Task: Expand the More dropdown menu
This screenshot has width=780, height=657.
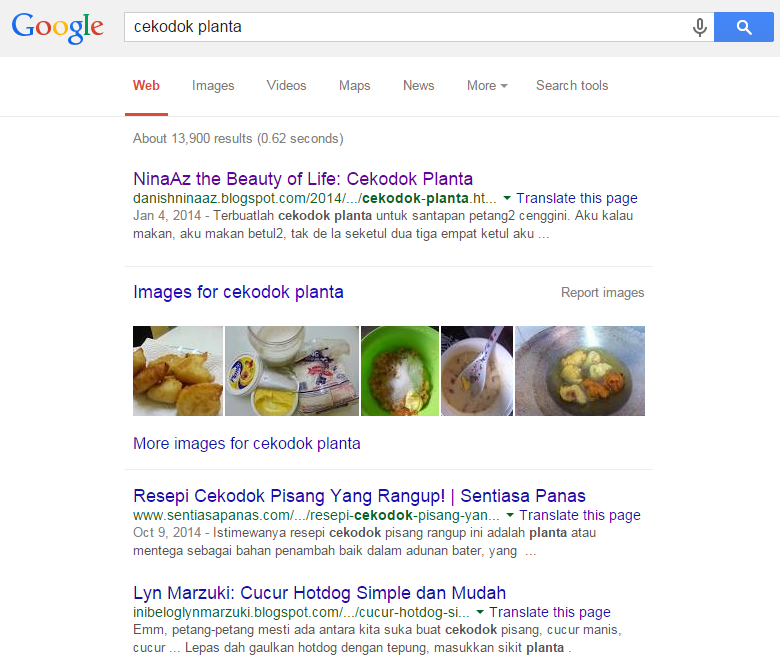Action: (x=487, y=86)
